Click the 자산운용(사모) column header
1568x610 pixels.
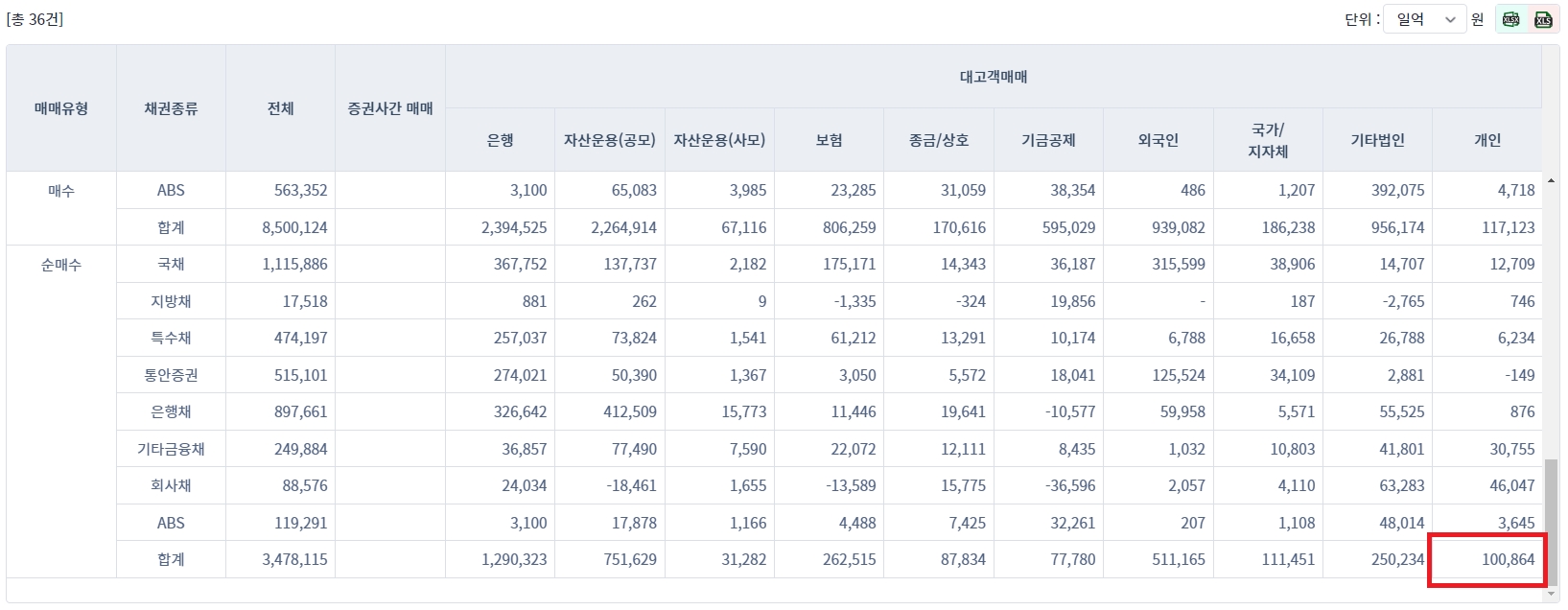719,140
